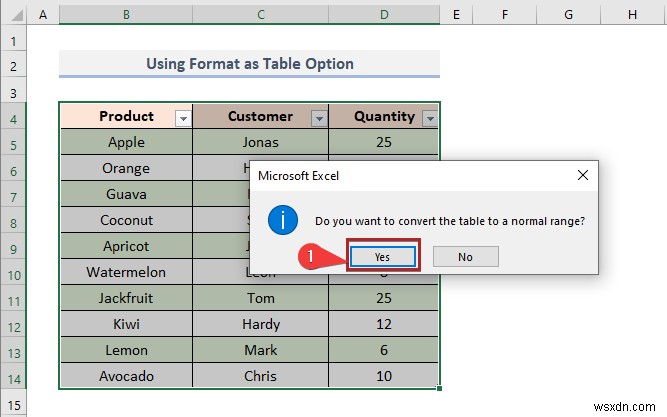Select the Tom customer cell
This screenshot has width=667, height=417.
click(260, 298)
